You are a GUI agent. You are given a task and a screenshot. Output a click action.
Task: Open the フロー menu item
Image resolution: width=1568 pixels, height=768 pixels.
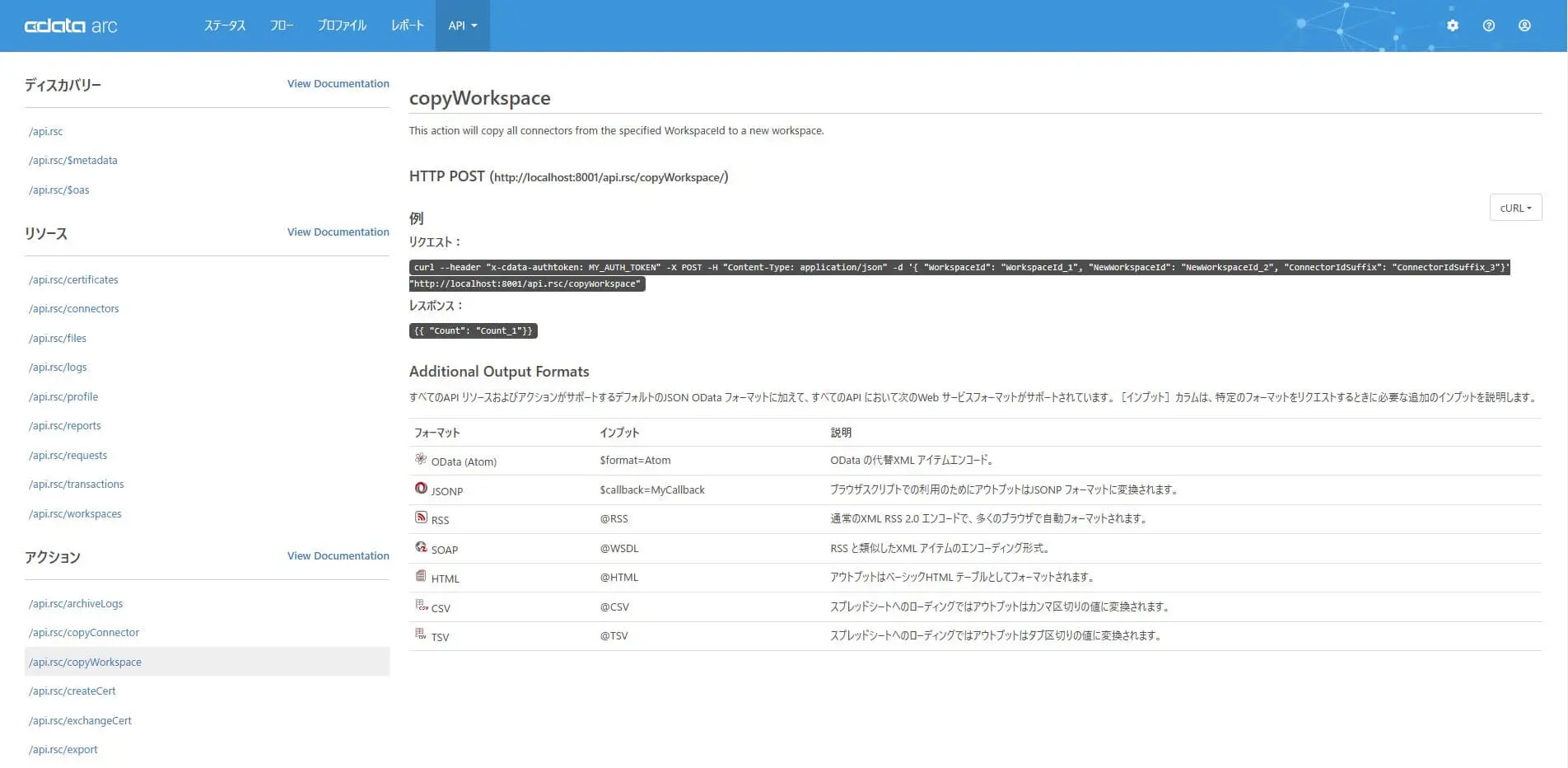click(282, 26)
